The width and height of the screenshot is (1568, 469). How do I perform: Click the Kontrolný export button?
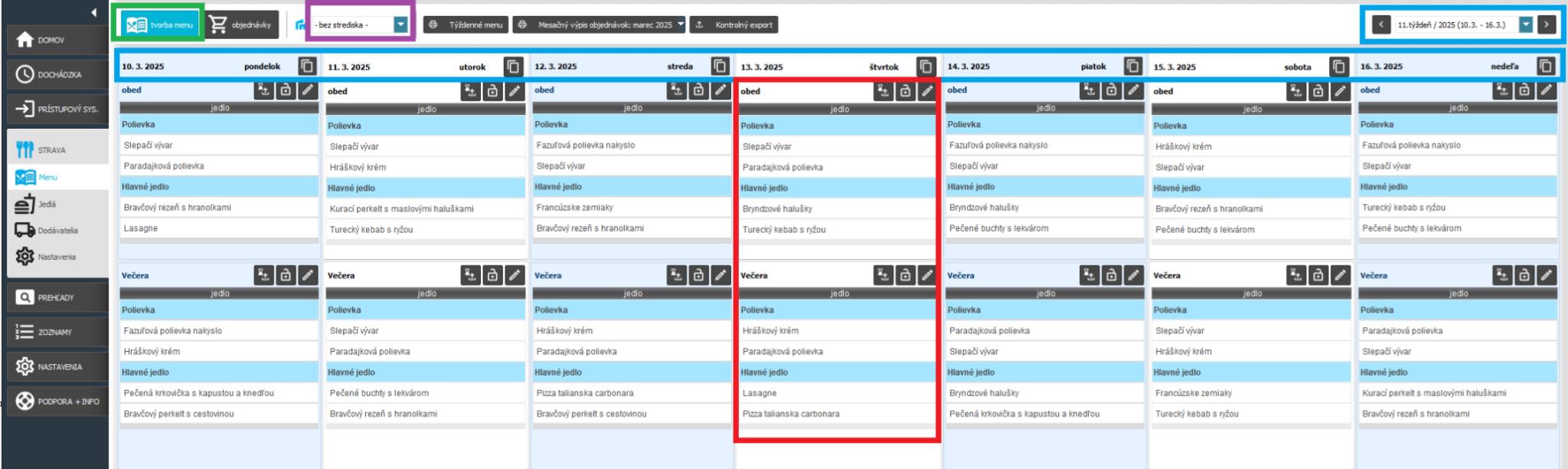click(734, 25)
